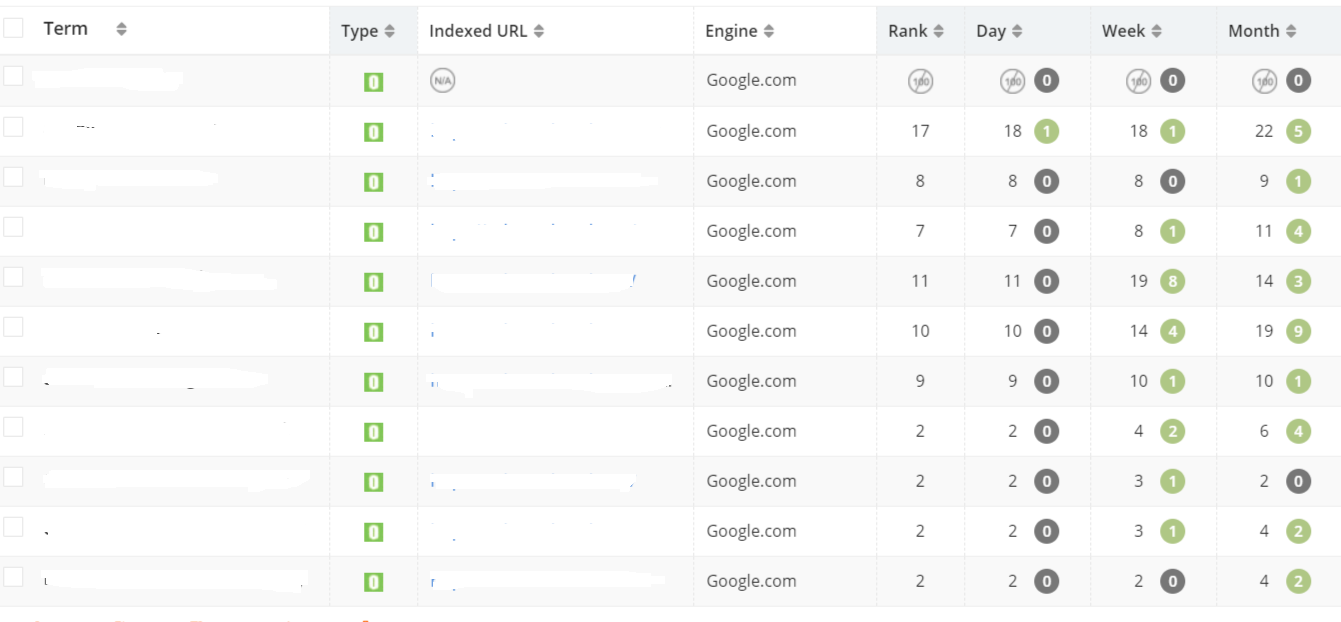Sort table by Term column arrows
The image size is (1341, 622).
coord(121,29)
